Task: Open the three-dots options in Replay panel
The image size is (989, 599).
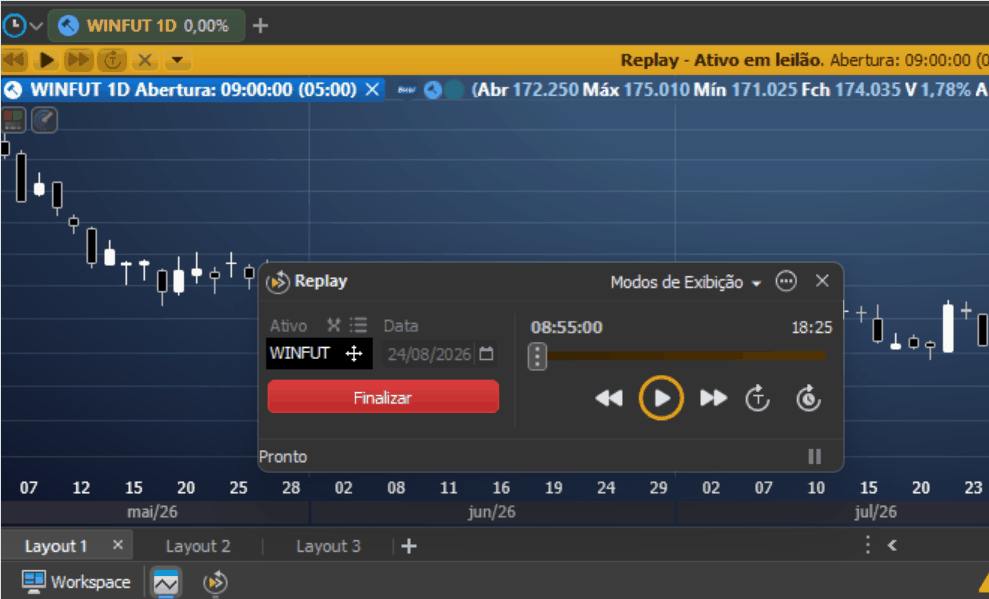Action: (x=786, y=281)
